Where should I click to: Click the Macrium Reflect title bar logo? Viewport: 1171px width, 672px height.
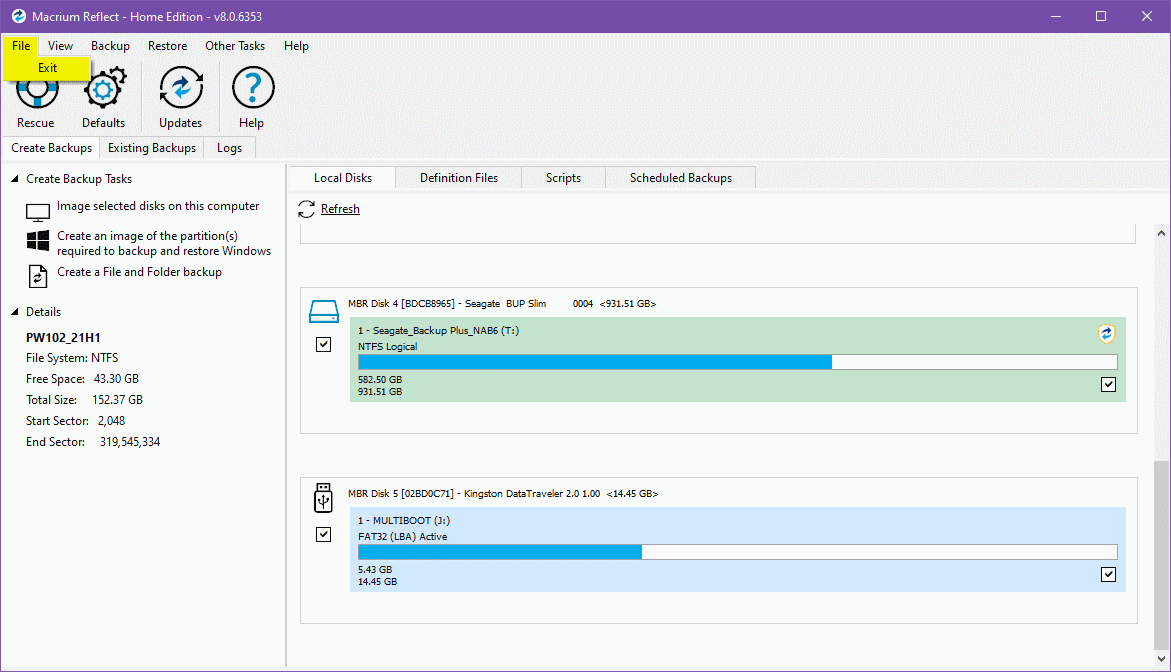tap(19, 16)
